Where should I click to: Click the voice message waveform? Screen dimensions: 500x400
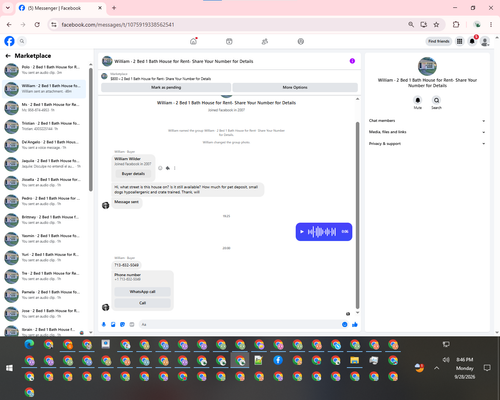(322, 232)
